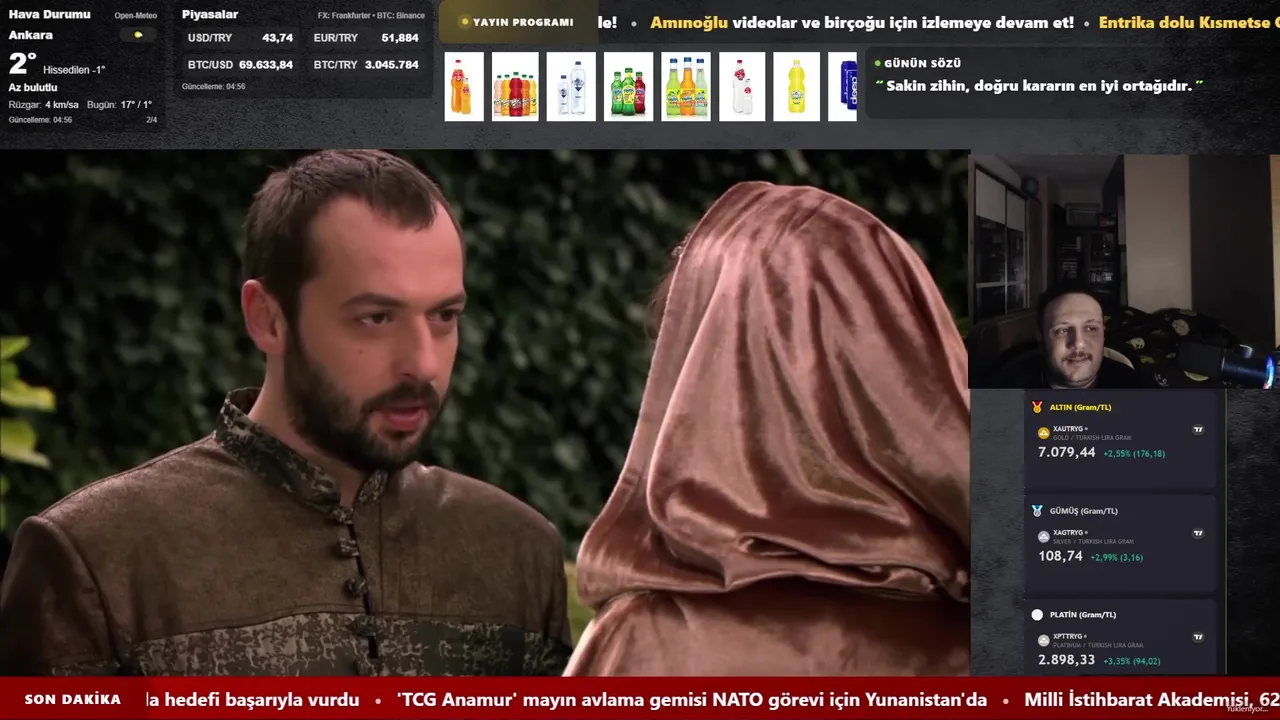
Task: Click the EUR/TRY 51,884 rate
Action: (x=366, y=37)
